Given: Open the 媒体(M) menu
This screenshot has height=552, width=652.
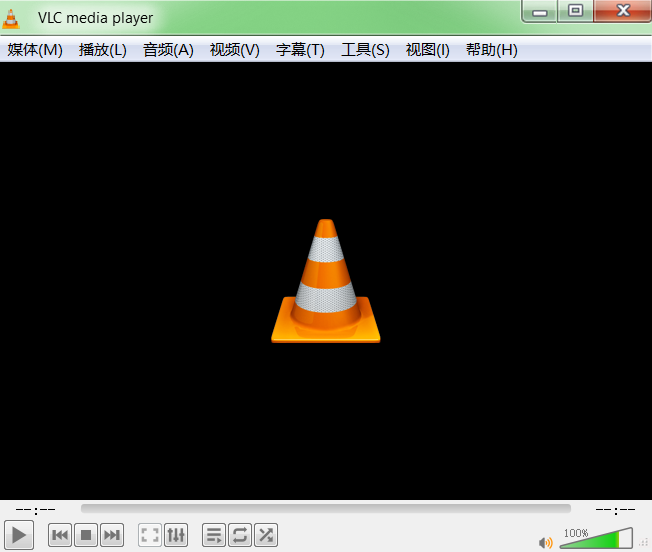Looking at the screenshot, I should (35, 50).
